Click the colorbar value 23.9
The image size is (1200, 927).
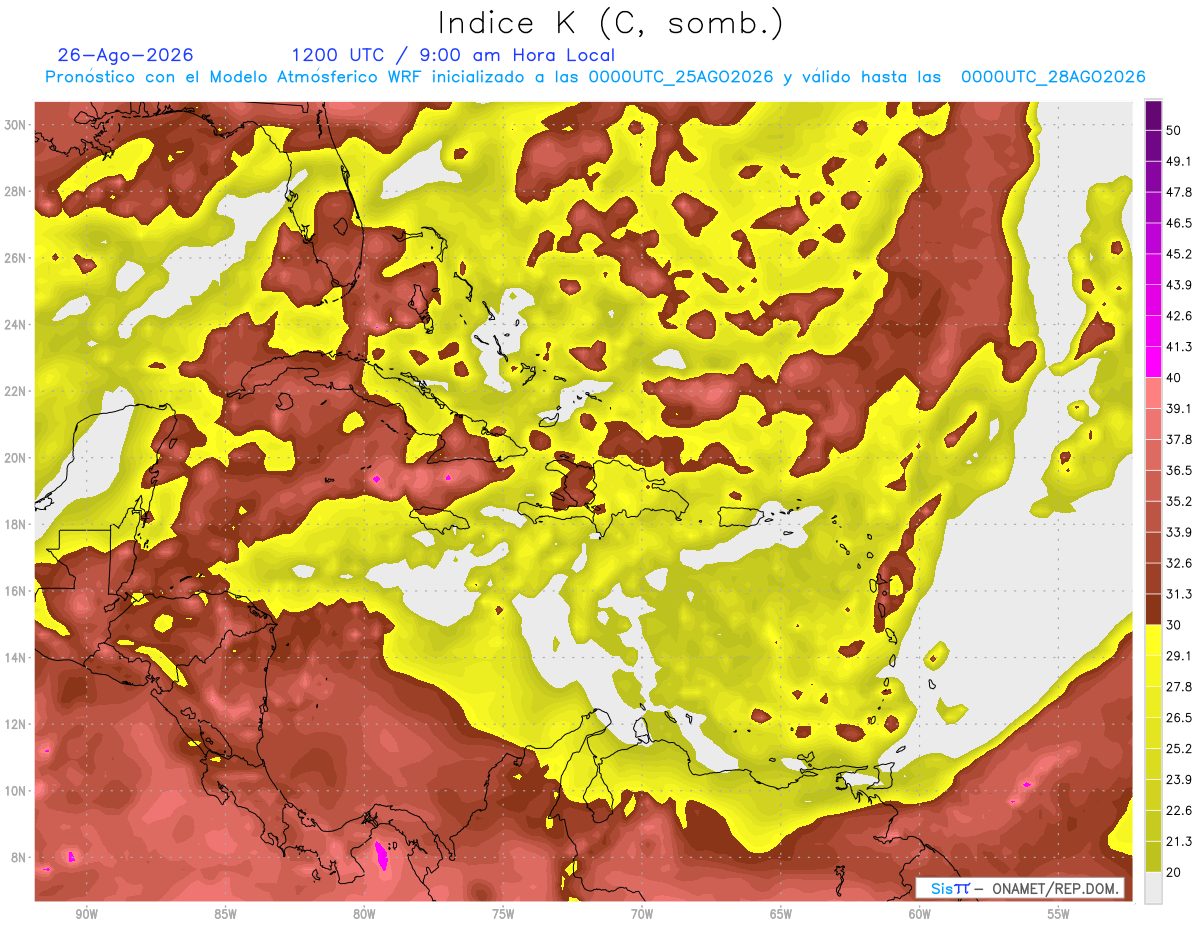(x=1178, y=779)
